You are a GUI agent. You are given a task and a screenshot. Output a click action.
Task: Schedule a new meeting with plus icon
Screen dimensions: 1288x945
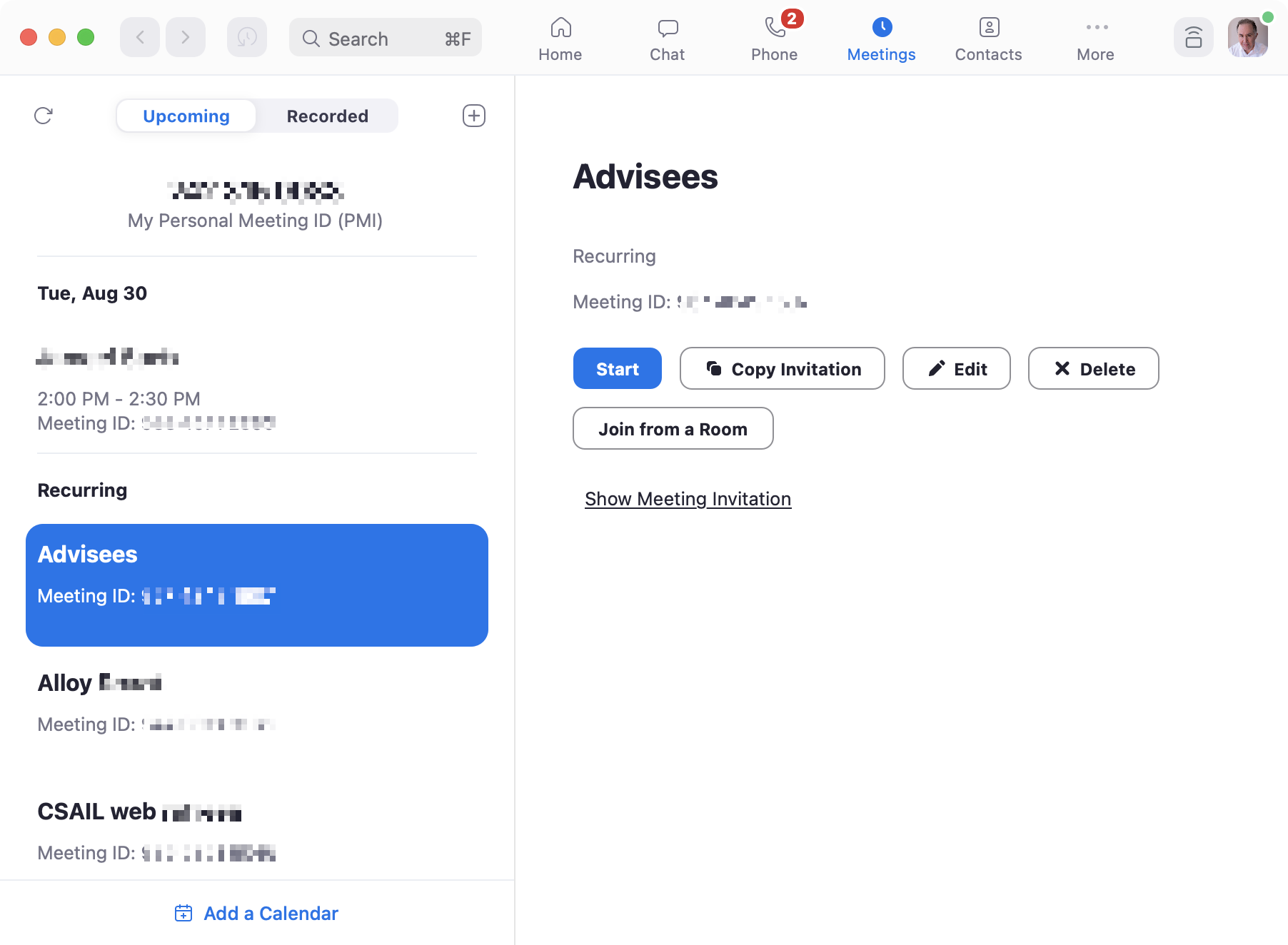point(474,116)
